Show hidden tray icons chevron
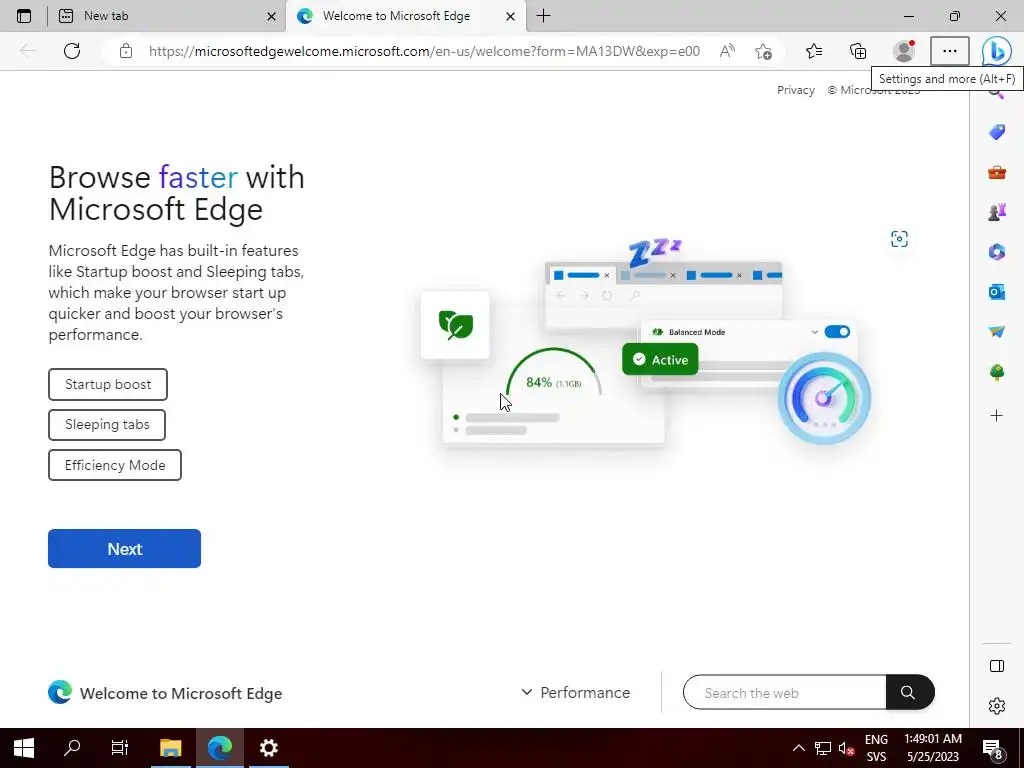Image resolution: width=1024 pixels, height=768 pixels. 799,748
